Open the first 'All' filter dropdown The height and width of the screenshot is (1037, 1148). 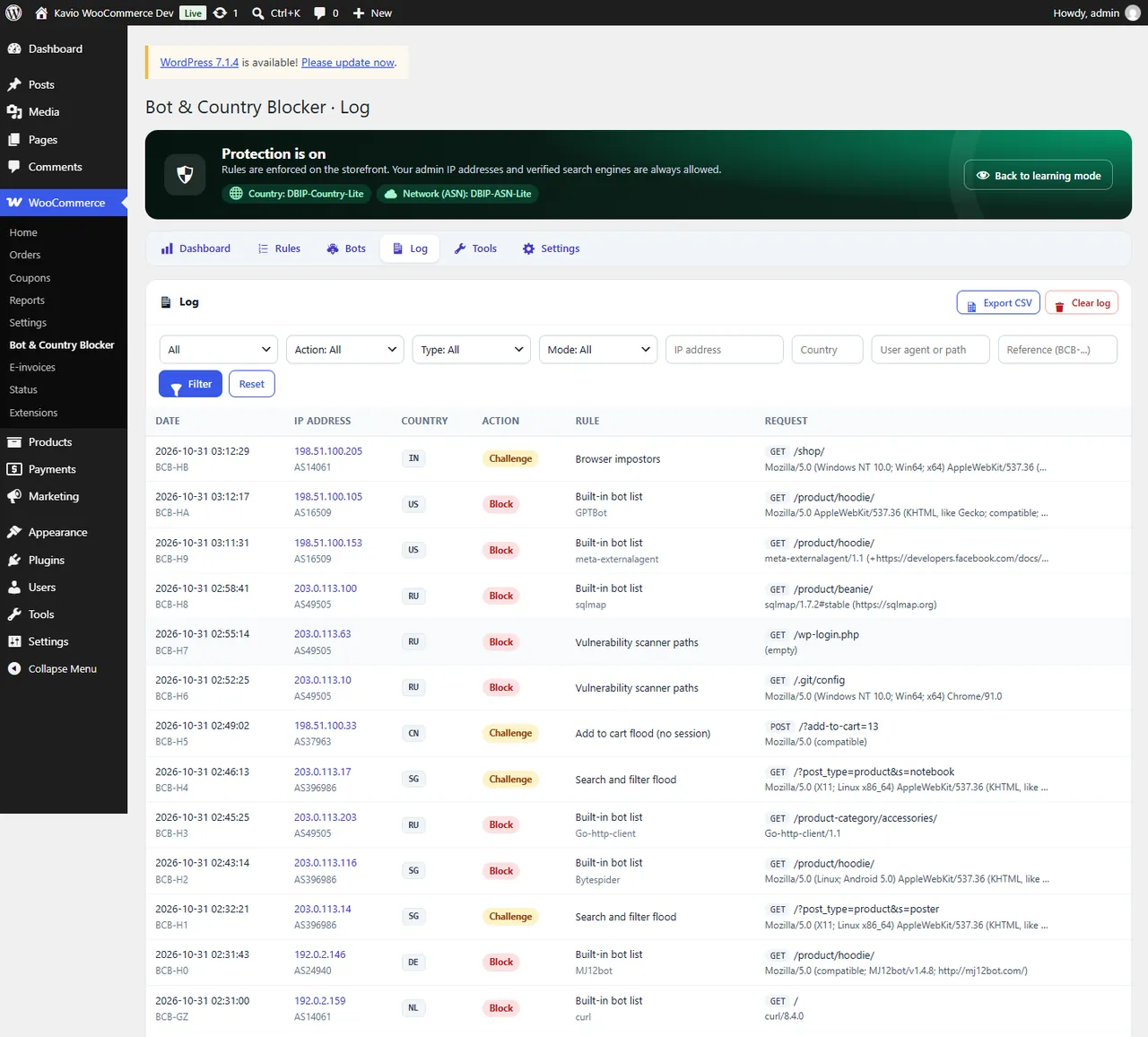pyautogui.click(x=219, y=350)
